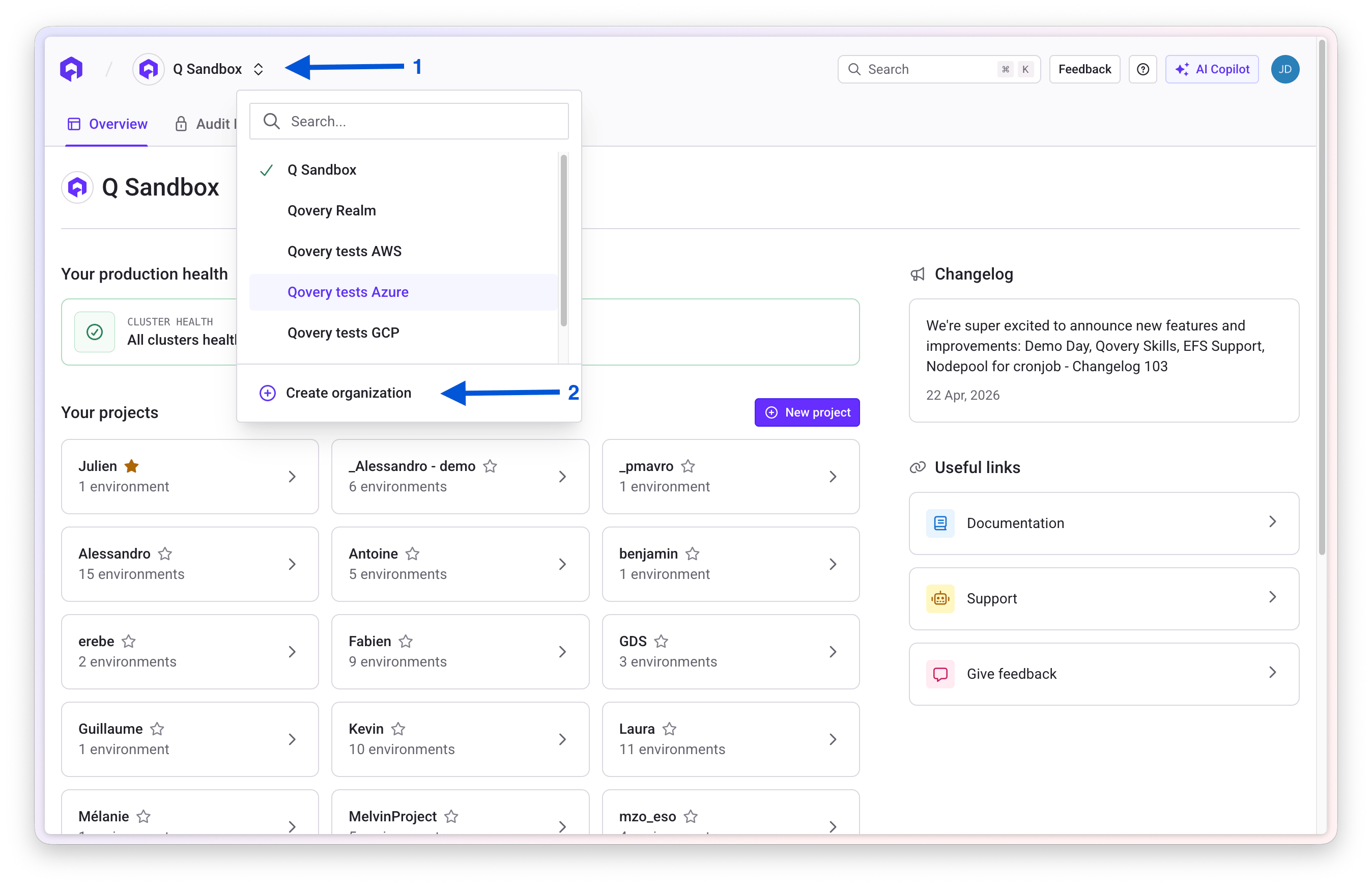
Task: Expand the Documentation link chevron
Action: 1272,522
